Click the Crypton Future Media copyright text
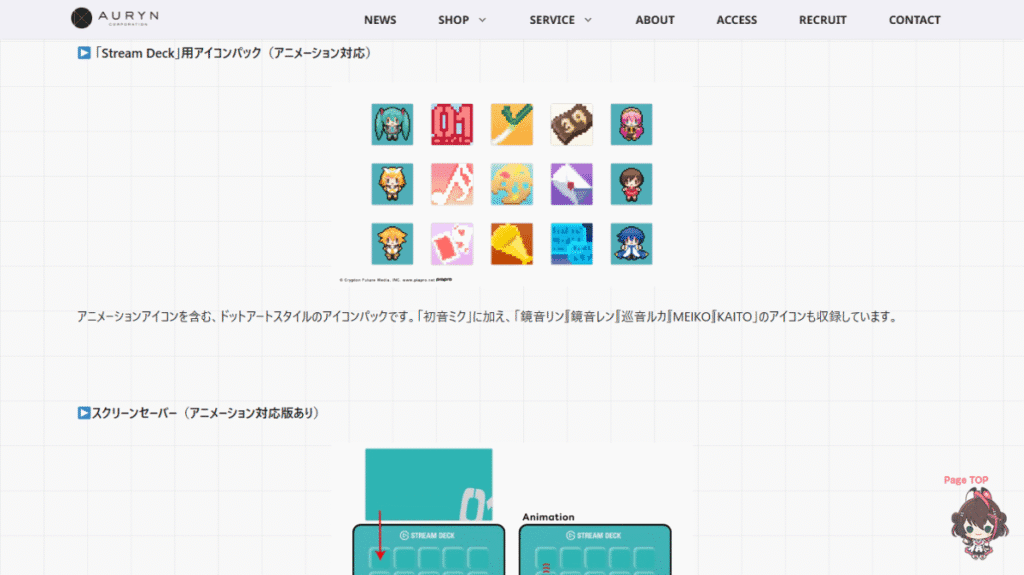The height and width of the screenshot is (575, 1024). point(395,280)
